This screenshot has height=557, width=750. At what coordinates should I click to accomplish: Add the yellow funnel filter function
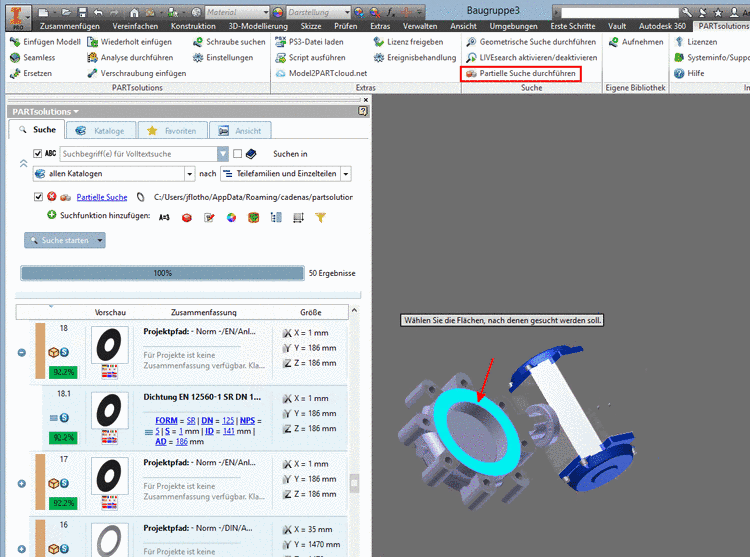click(320, 218)
